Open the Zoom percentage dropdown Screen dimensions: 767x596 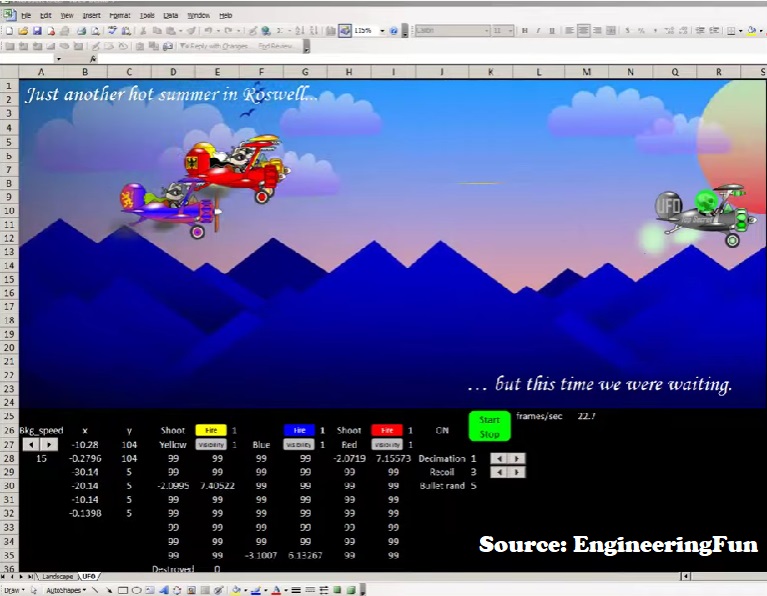(382, 31)
